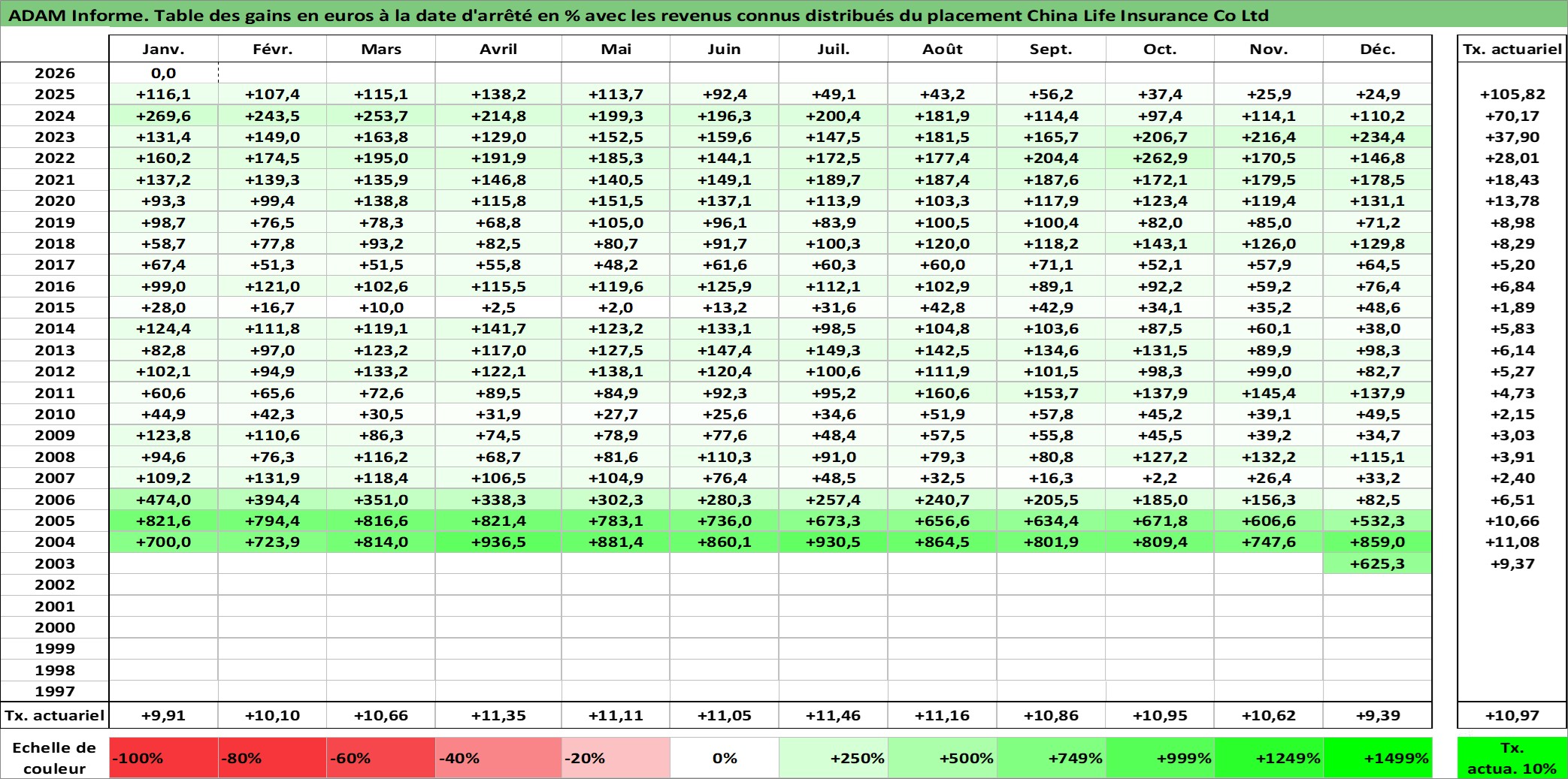Select the +160,6 cell in row 2011
Screen dimensions: 1568x779
pos(942,393)
